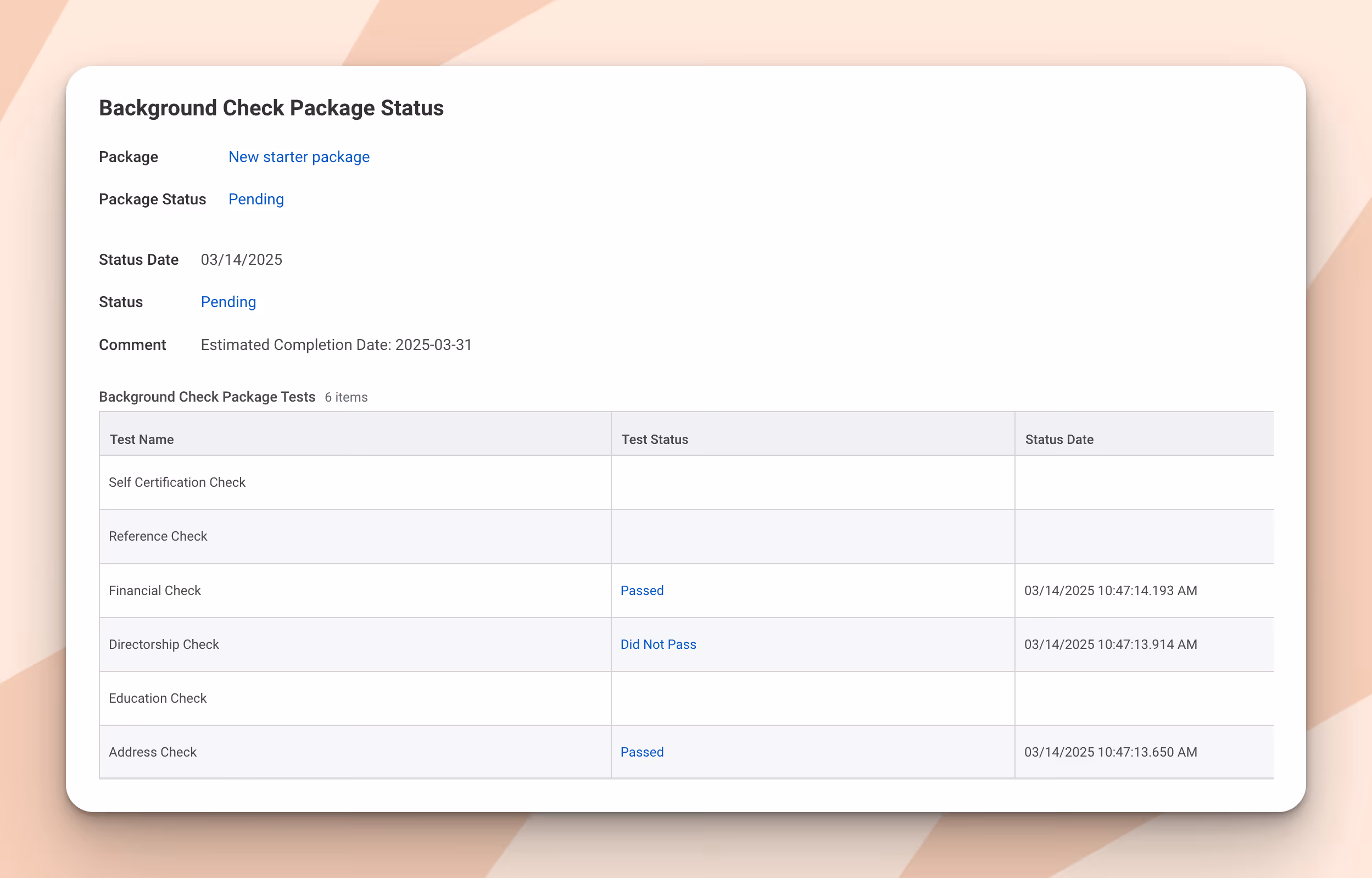Open Financial Check Passed status link
1372x878 pixels.
(x=642, y=590)
